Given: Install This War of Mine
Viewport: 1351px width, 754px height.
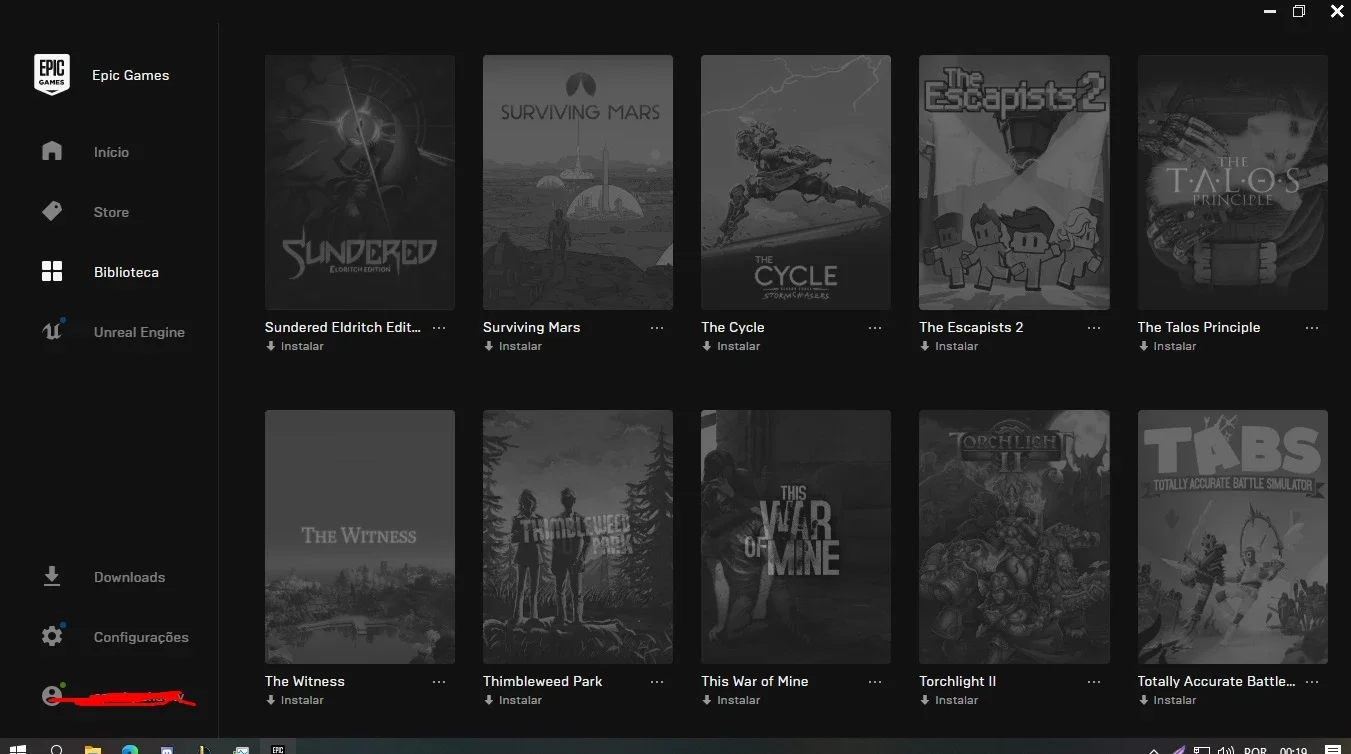Looking at the screenshot, I should point(731,700).
